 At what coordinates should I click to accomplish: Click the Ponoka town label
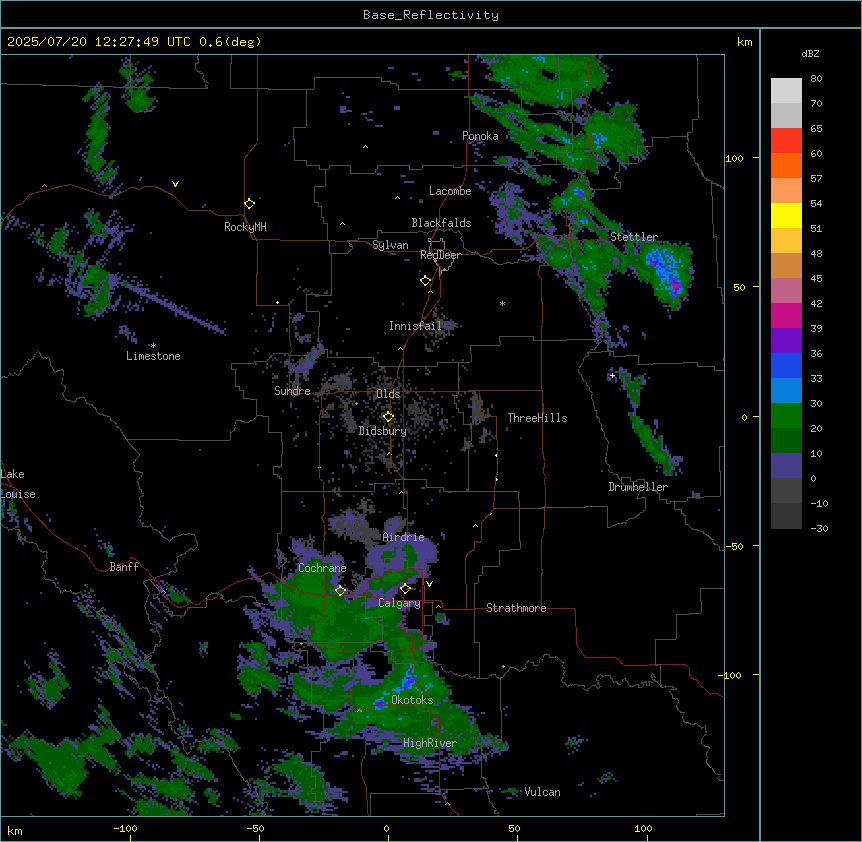[x=480, y=136]
